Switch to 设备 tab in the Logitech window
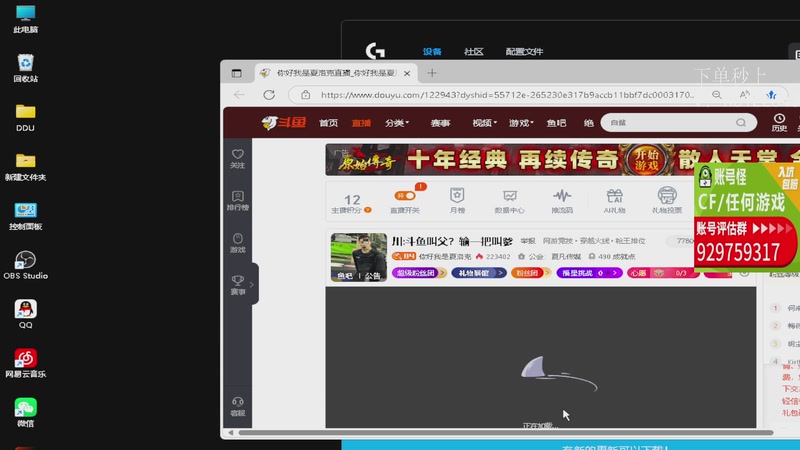The image size is (800, 450). [x=432, y=52]
